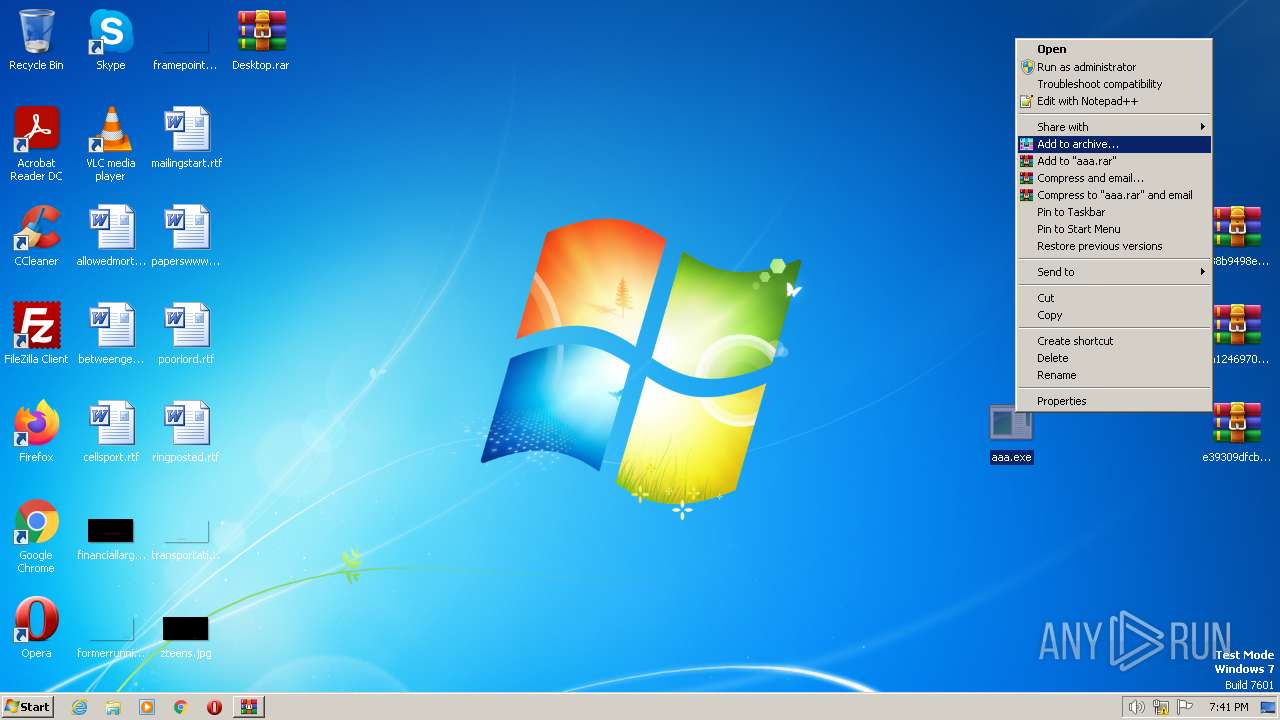Choose Pin to Start Menu
Image resolution: width=1280 pixels, height=720 pixels.
click(1114, 229)
